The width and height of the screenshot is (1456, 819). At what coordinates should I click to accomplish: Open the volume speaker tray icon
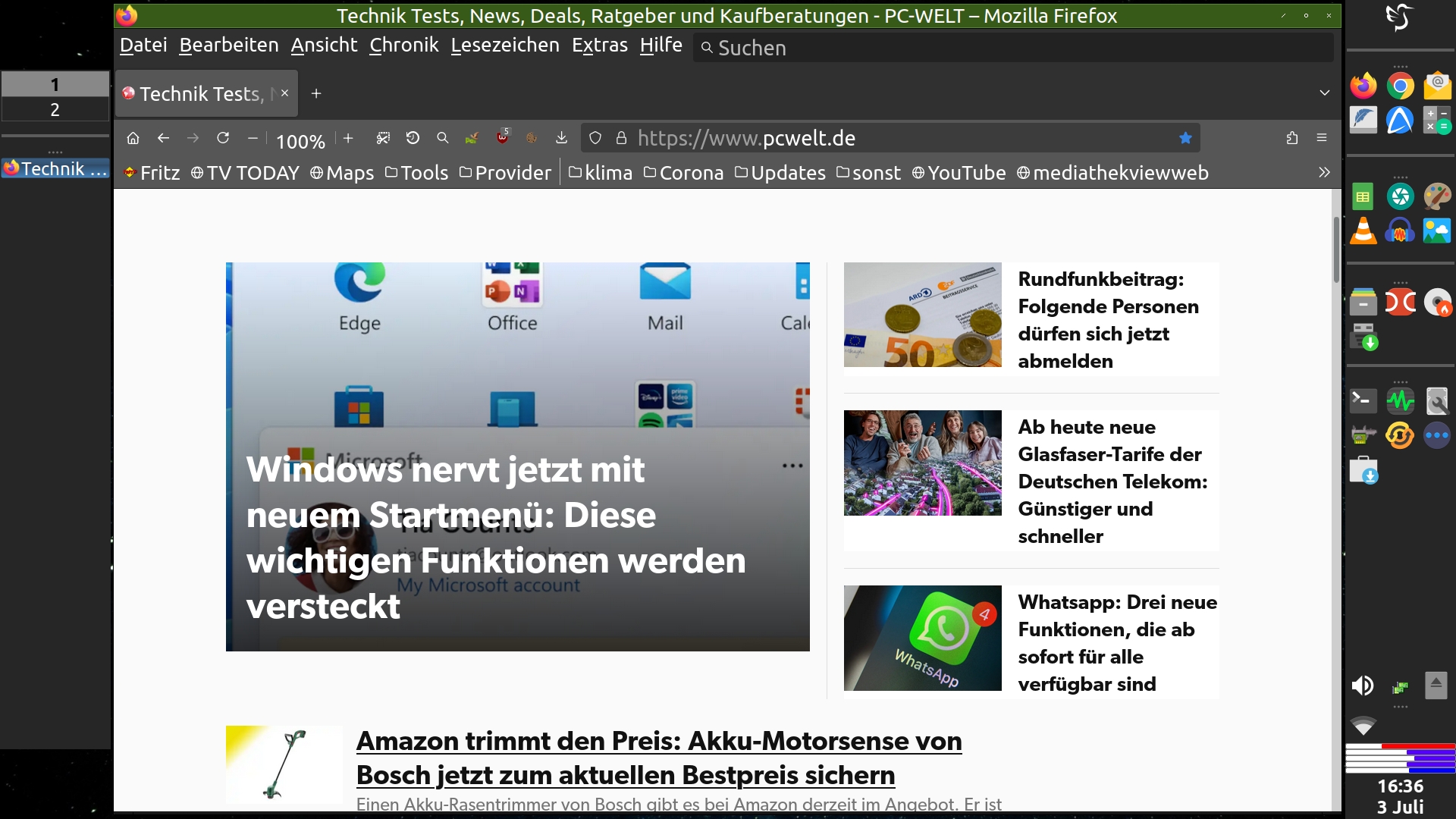click(1363, 686)
